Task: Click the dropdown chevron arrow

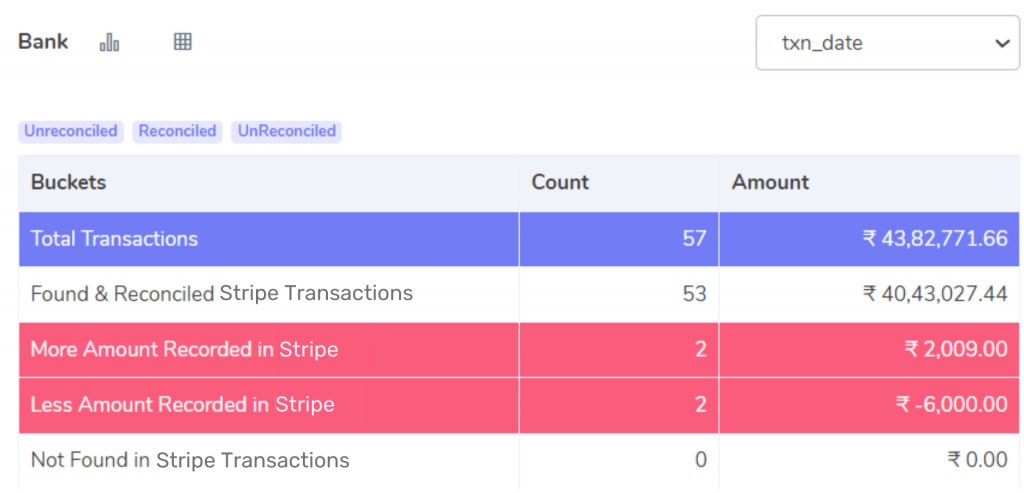Action: coord(1002,43)
